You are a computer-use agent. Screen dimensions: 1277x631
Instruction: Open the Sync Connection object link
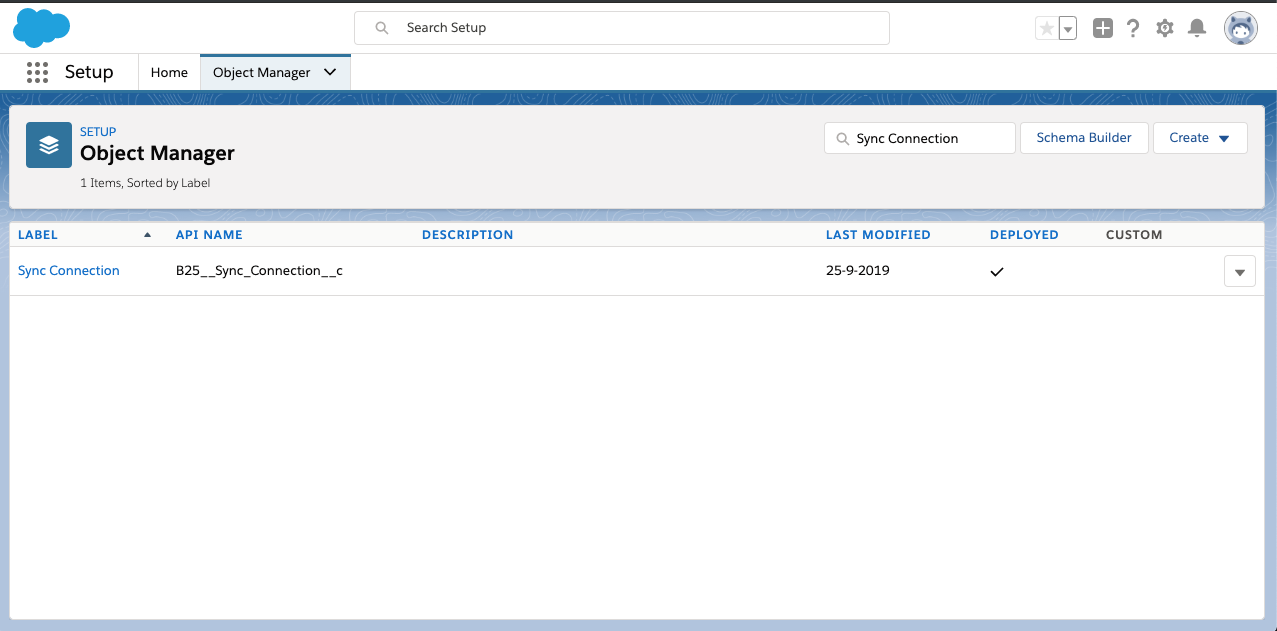[69, 271]
